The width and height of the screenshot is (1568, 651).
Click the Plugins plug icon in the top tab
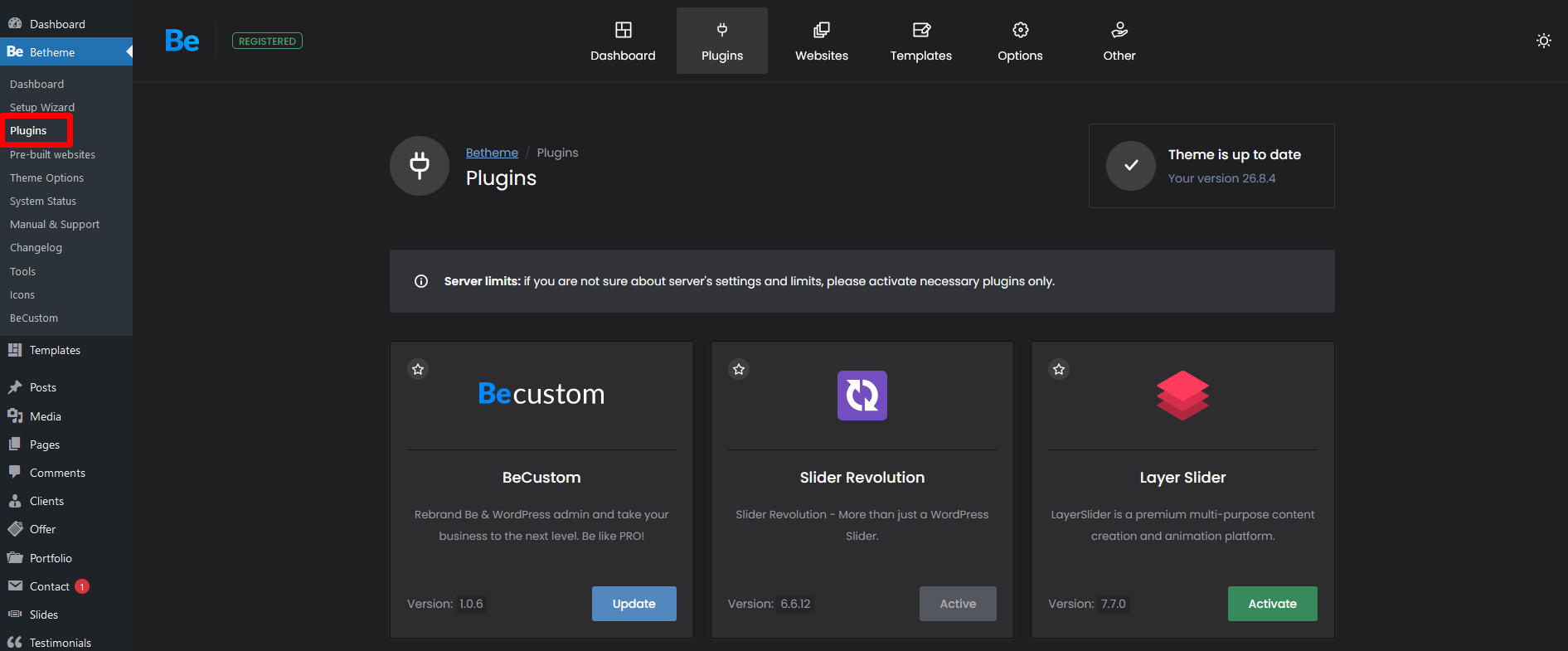722,30
